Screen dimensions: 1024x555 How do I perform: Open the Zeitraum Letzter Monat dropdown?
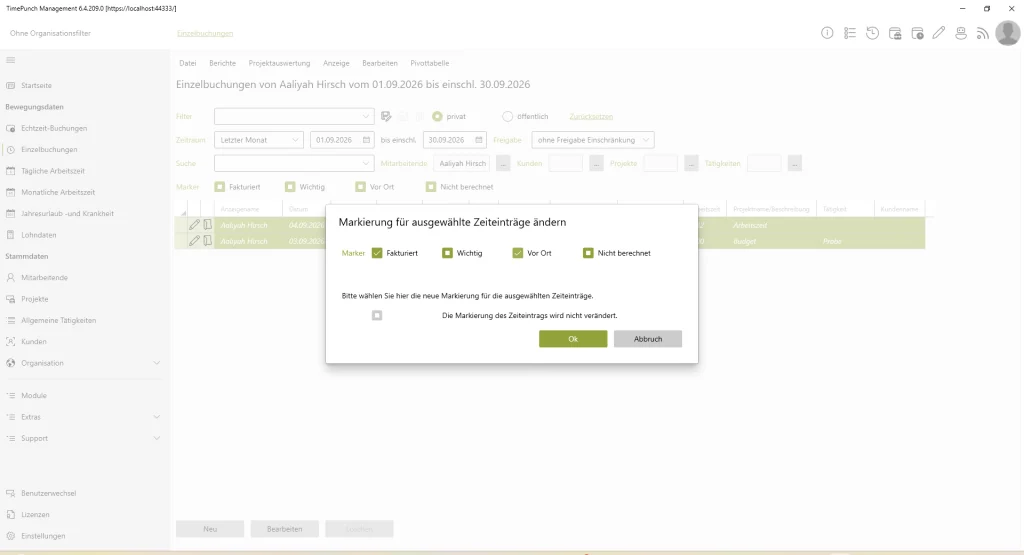click(259, 140)
